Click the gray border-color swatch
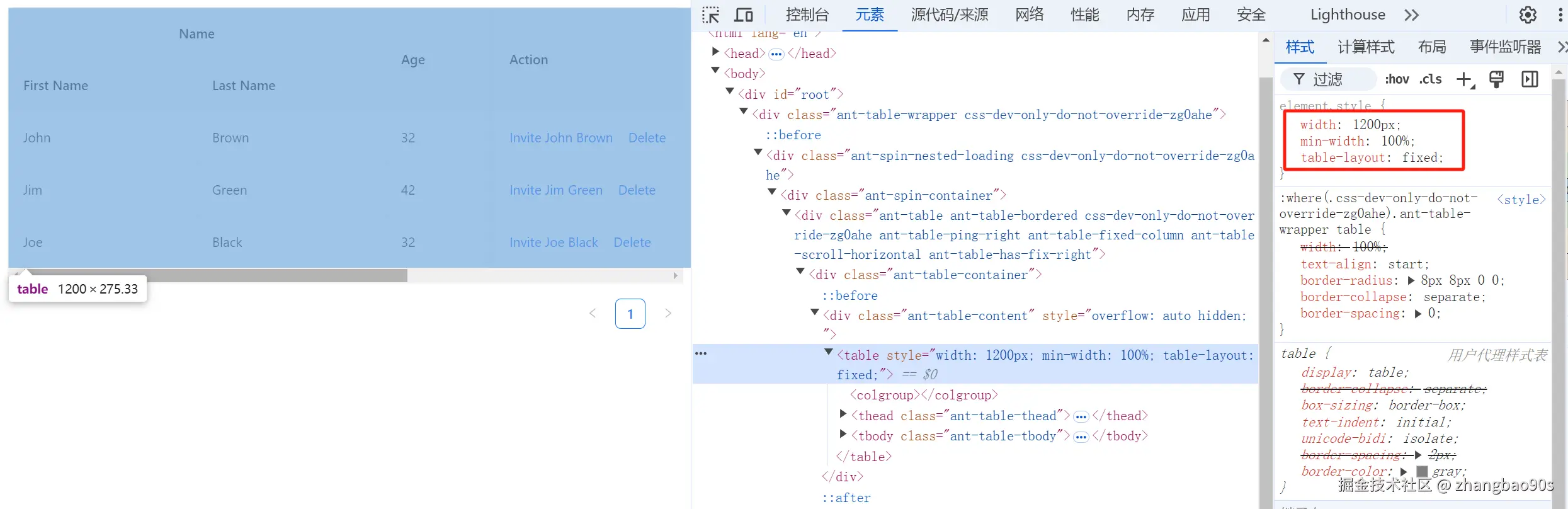 [1422, 471]
